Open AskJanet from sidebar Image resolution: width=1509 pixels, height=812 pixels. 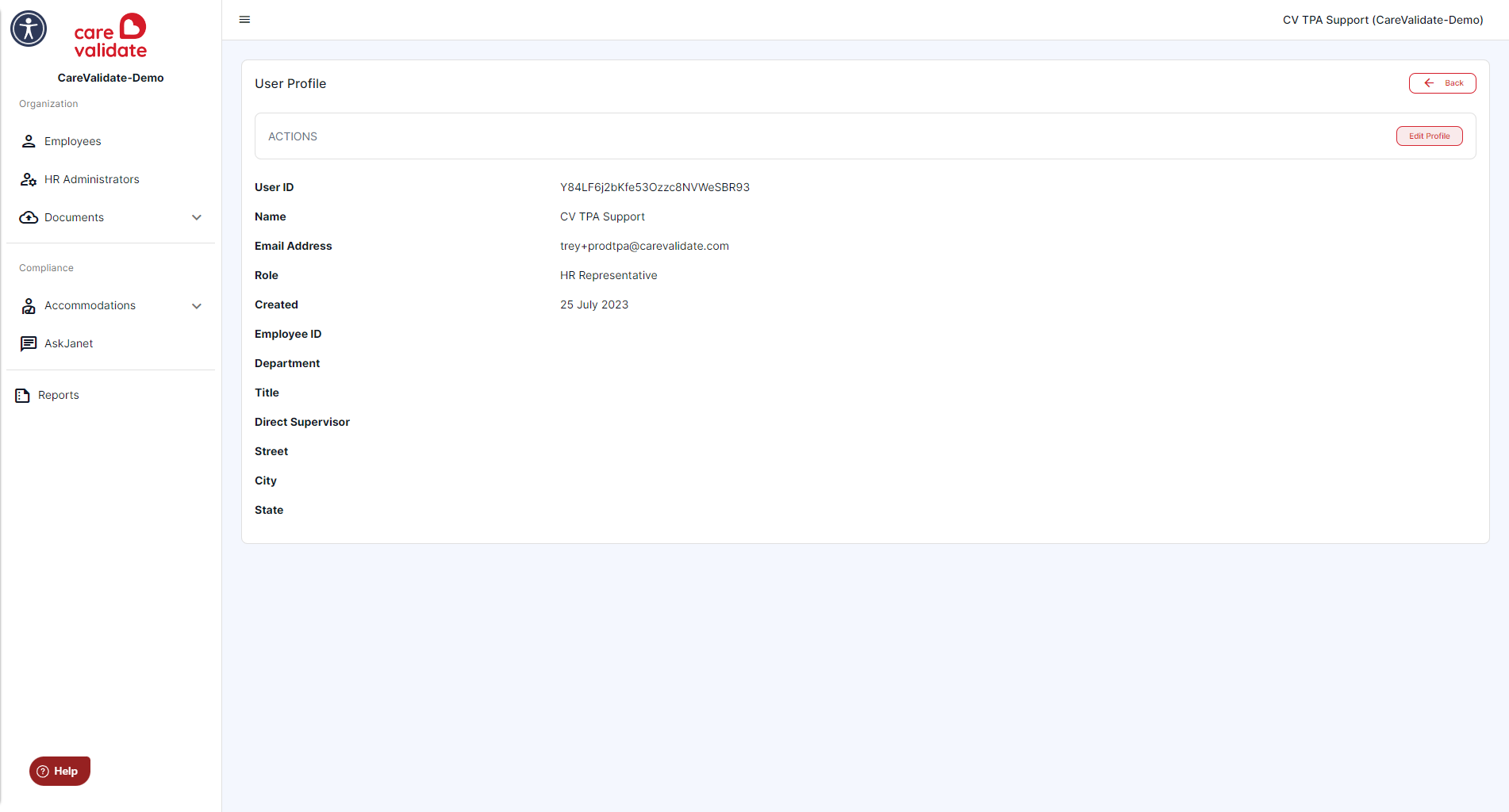click(69, 343)
